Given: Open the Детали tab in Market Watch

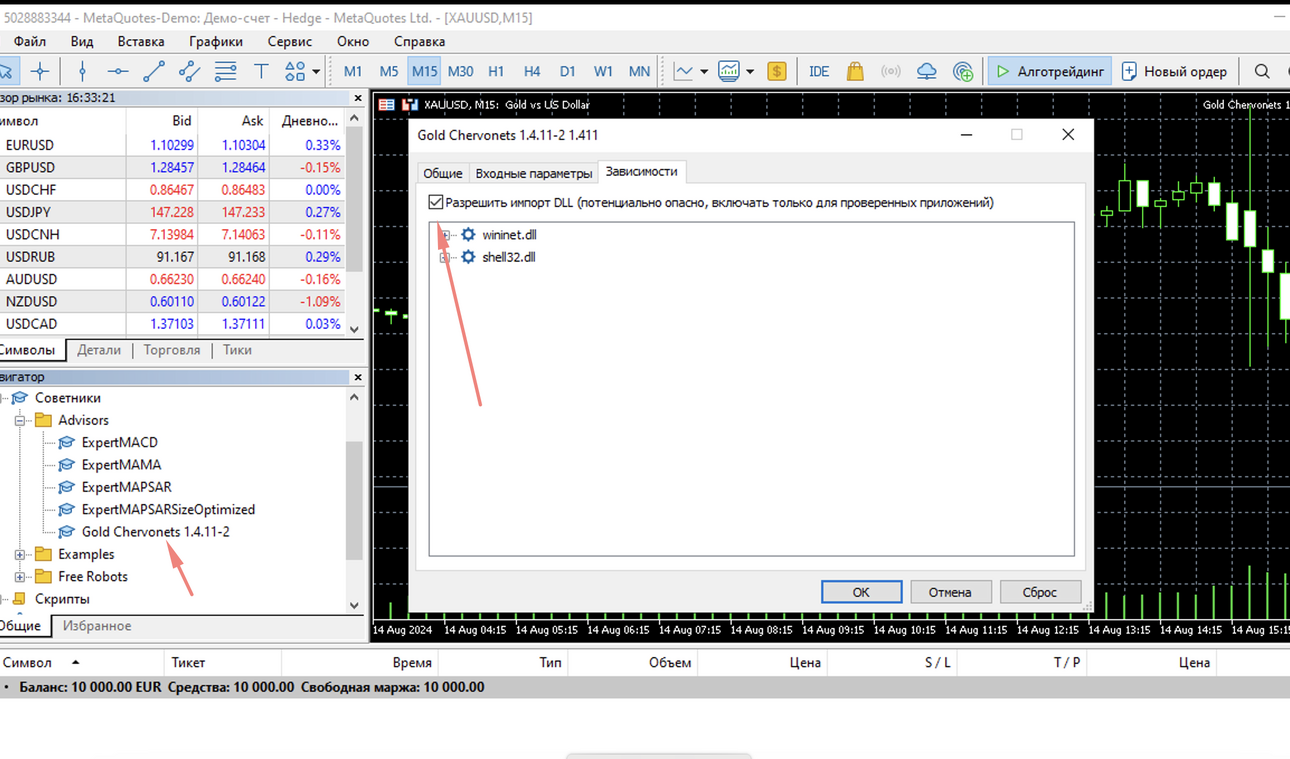Looking at the screenshot, I should click(99, 350).
